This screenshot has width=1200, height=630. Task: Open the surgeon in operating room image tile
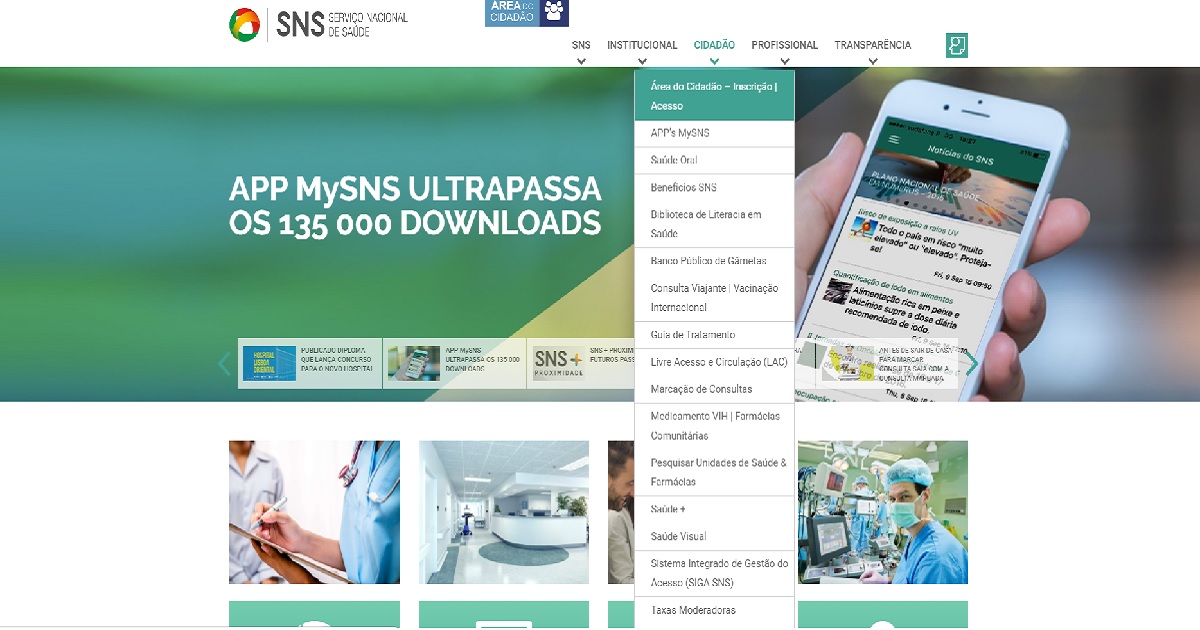[x=882, y=512]
